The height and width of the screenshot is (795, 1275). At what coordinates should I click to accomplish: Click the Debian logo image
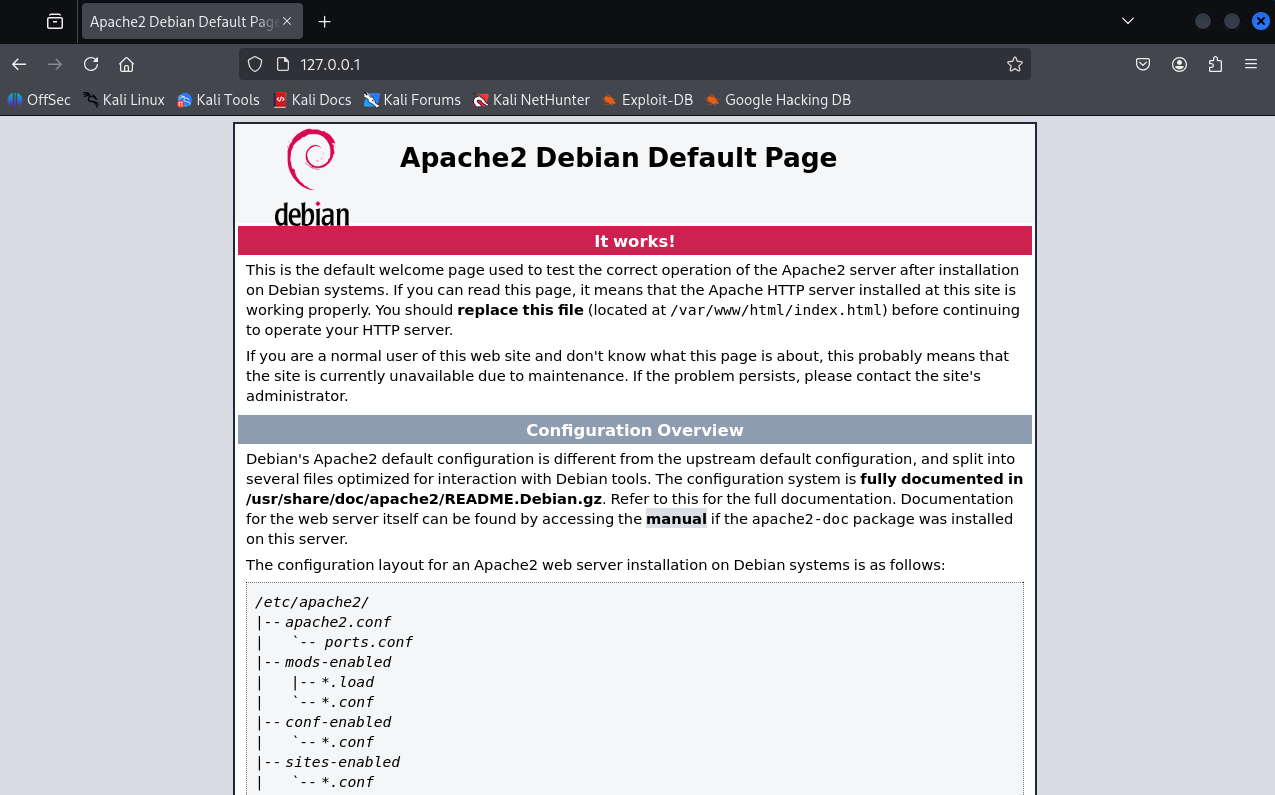coord(312,177)
